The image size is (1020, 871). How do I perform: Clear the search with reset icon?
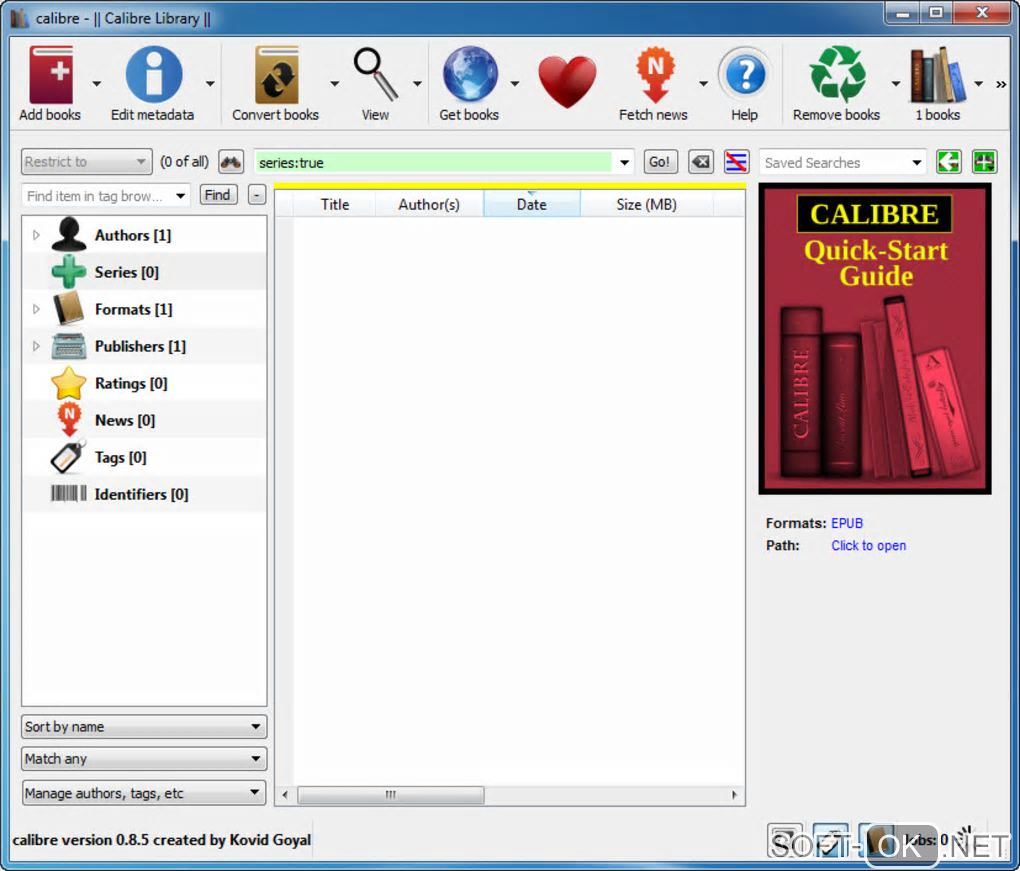click(701, 162)
